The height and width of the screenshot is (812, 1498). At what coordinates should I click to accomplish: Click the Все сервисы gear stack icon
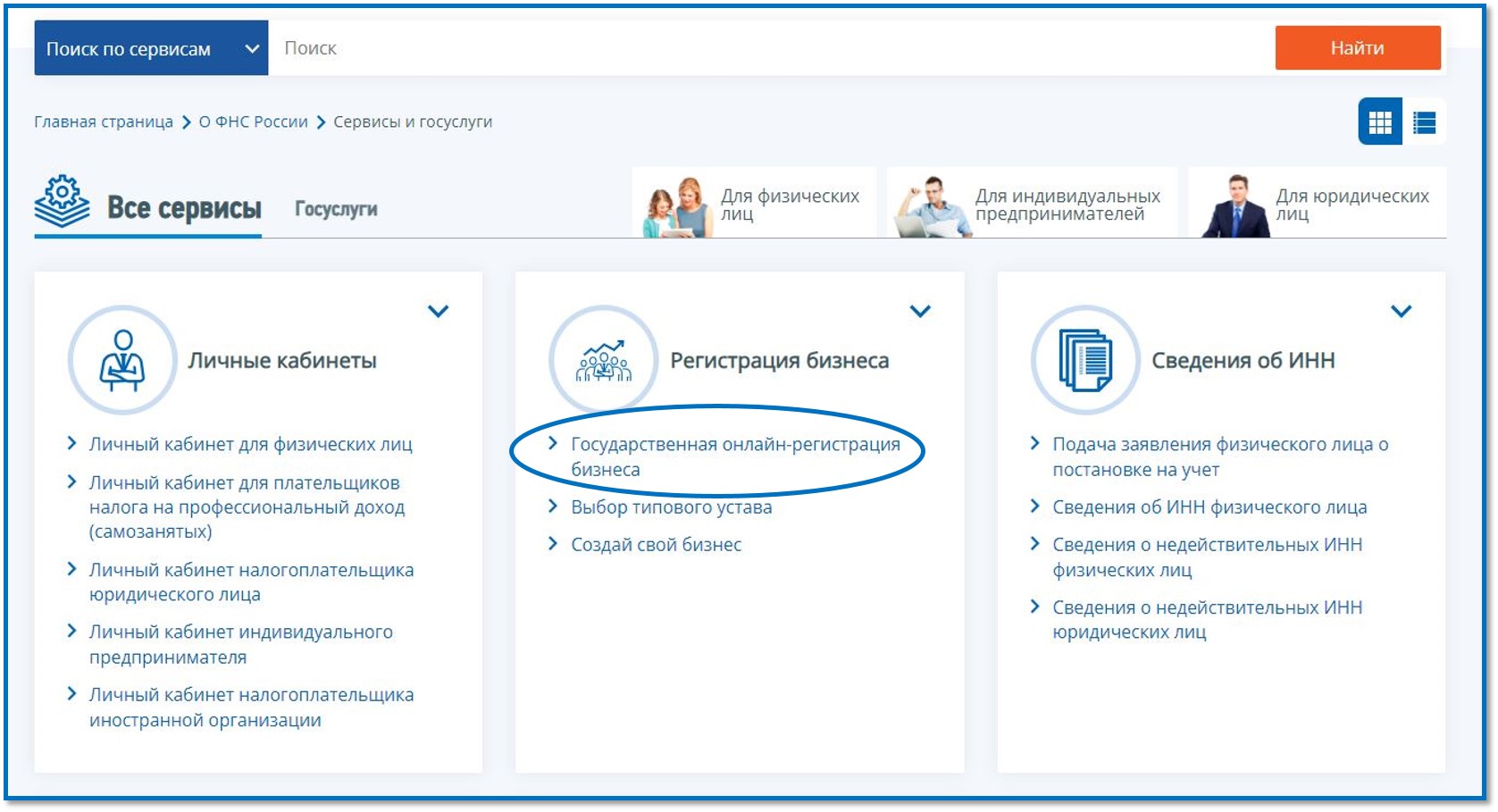62,201
